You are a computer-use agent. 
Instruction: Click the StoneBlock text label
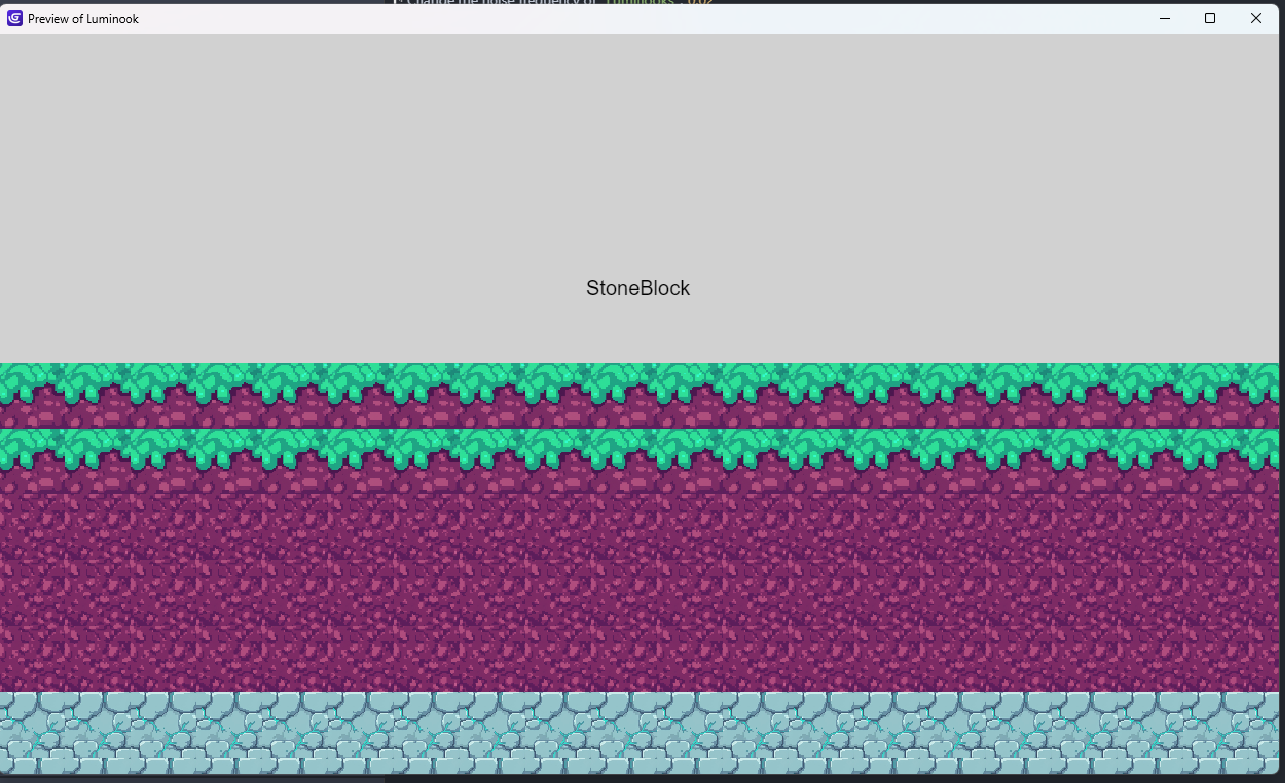(638, 288)
